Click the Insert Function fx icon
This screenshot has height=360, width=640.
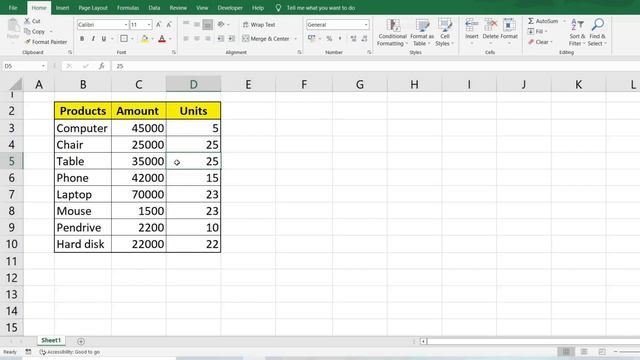(102, 66)
